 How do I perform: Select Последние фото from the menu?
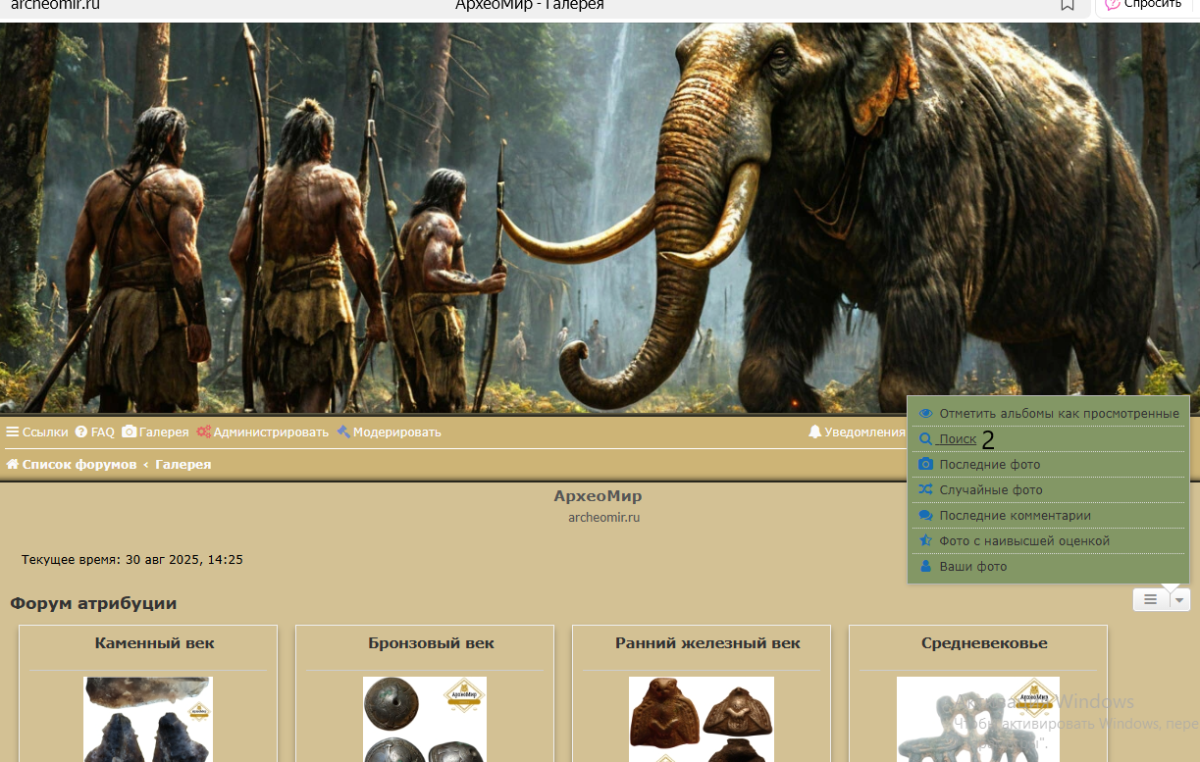[989, 465]
